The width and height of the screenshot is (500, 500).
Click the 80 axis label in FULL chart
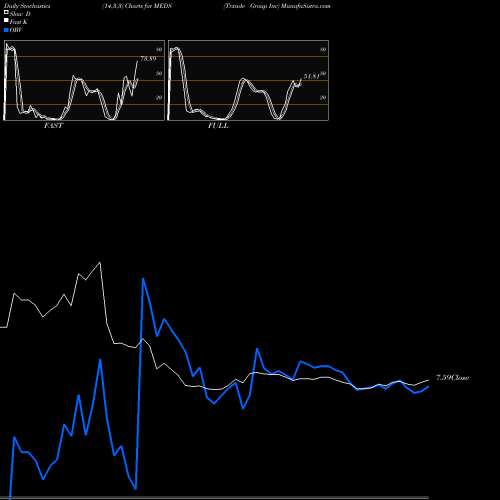coord(323,49)
